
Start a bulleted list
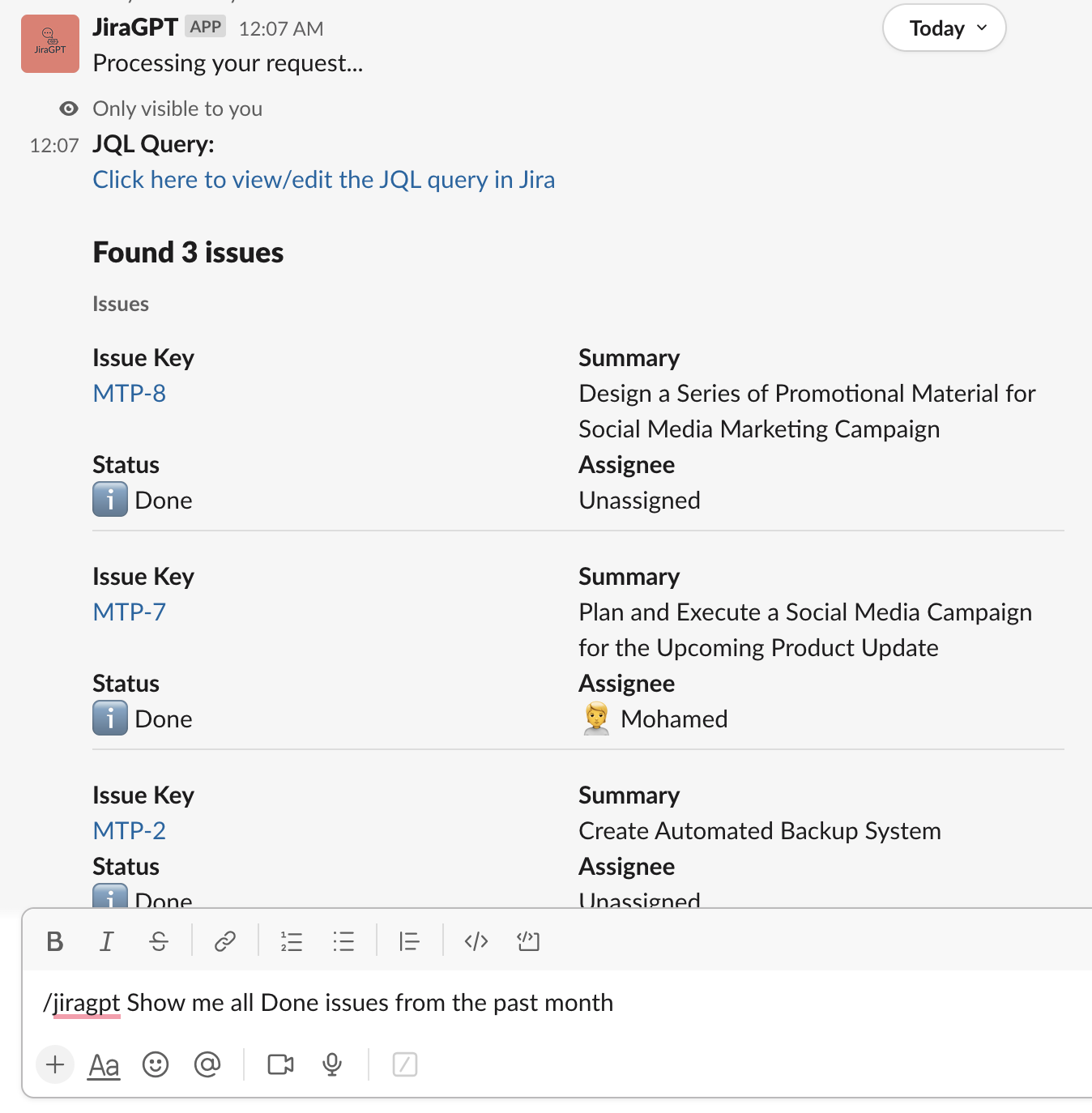343,941
